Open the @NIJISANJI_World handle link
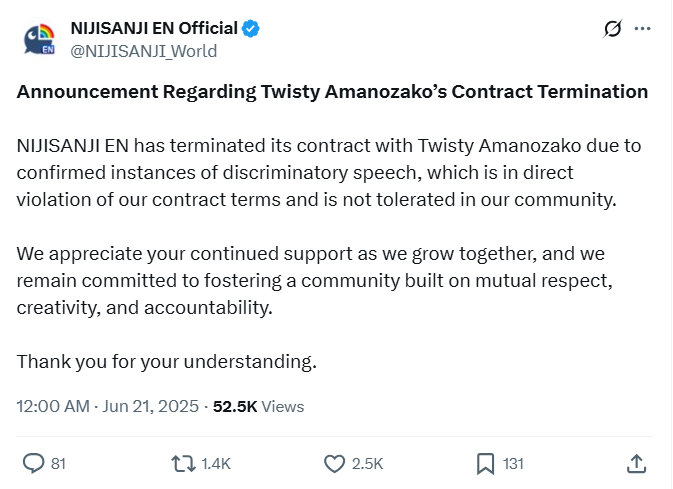 (144, 51)
